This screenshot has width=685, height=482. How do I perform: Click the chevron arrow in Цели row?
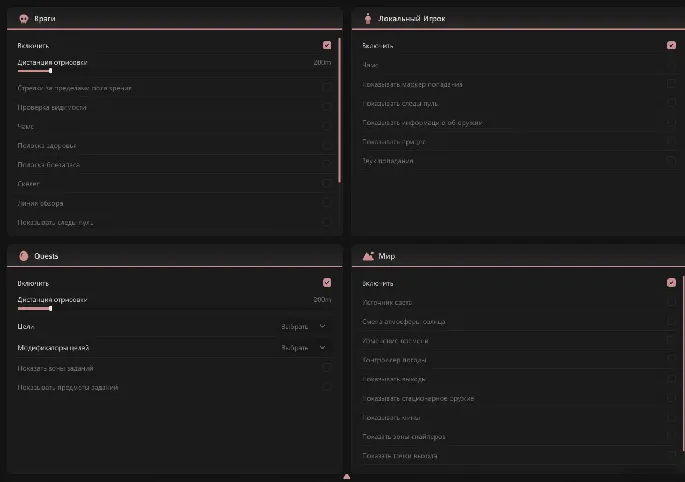pyautogui.click(x=322, y=326)
